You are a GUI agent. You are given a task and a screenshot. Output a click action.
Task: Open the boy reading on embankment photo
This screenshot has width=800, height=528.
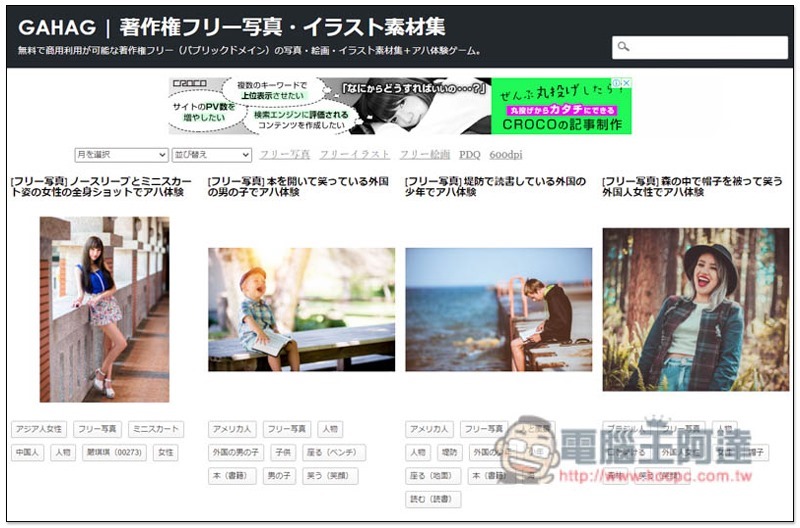(498, 309)
